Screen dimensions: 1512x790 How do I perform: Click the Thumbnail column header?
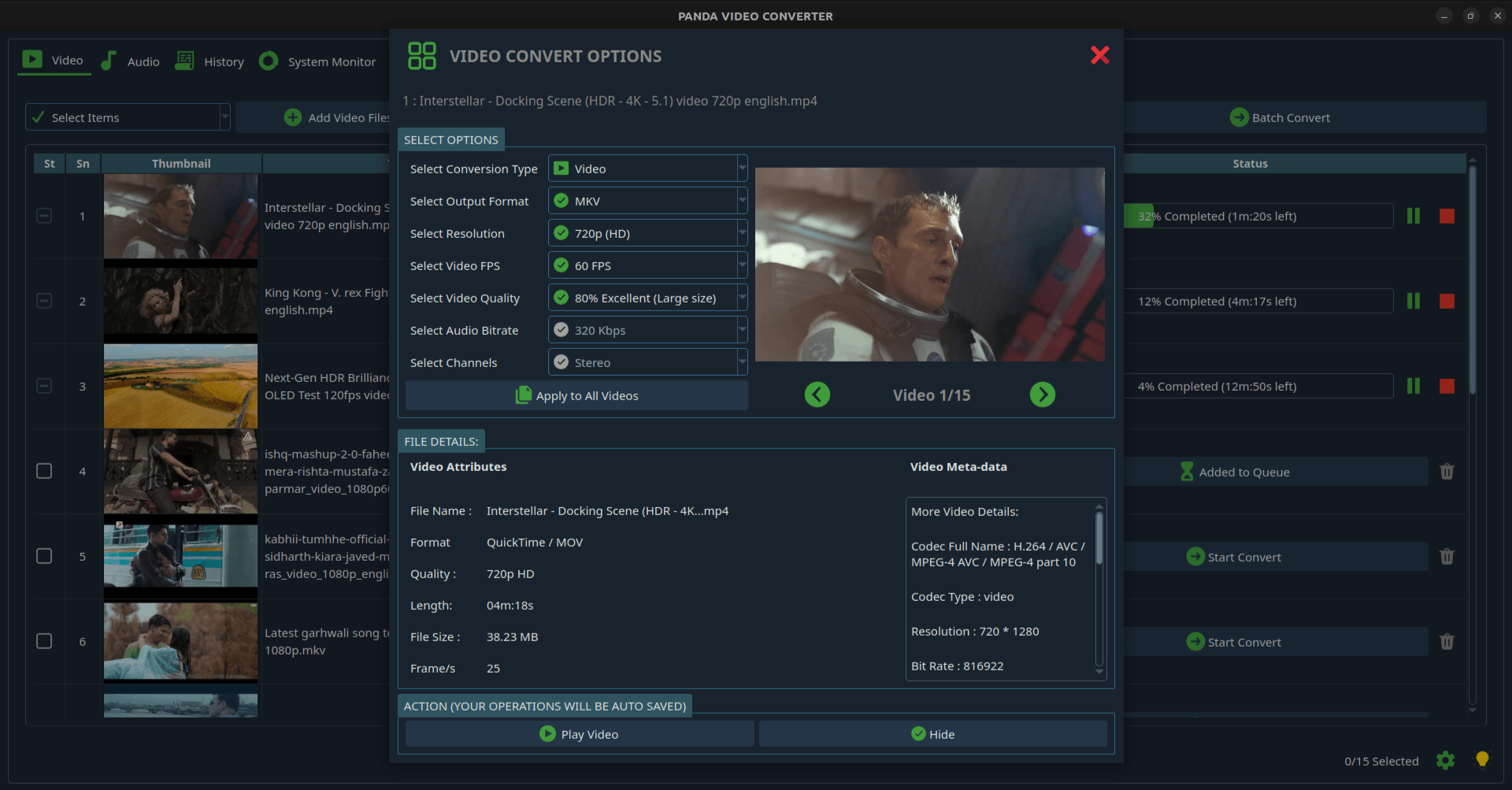181,163
